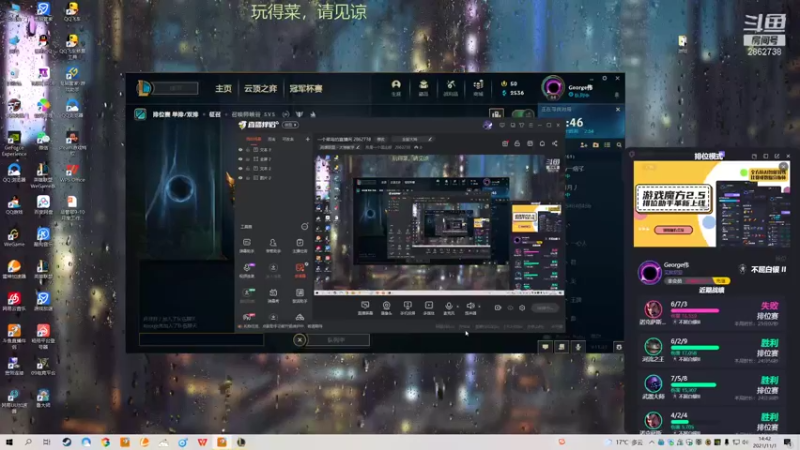The width and height of the screenshot is (800, 450).
Task: Click speaker volume icon in streaming toolbar
Action: point(470,307)
